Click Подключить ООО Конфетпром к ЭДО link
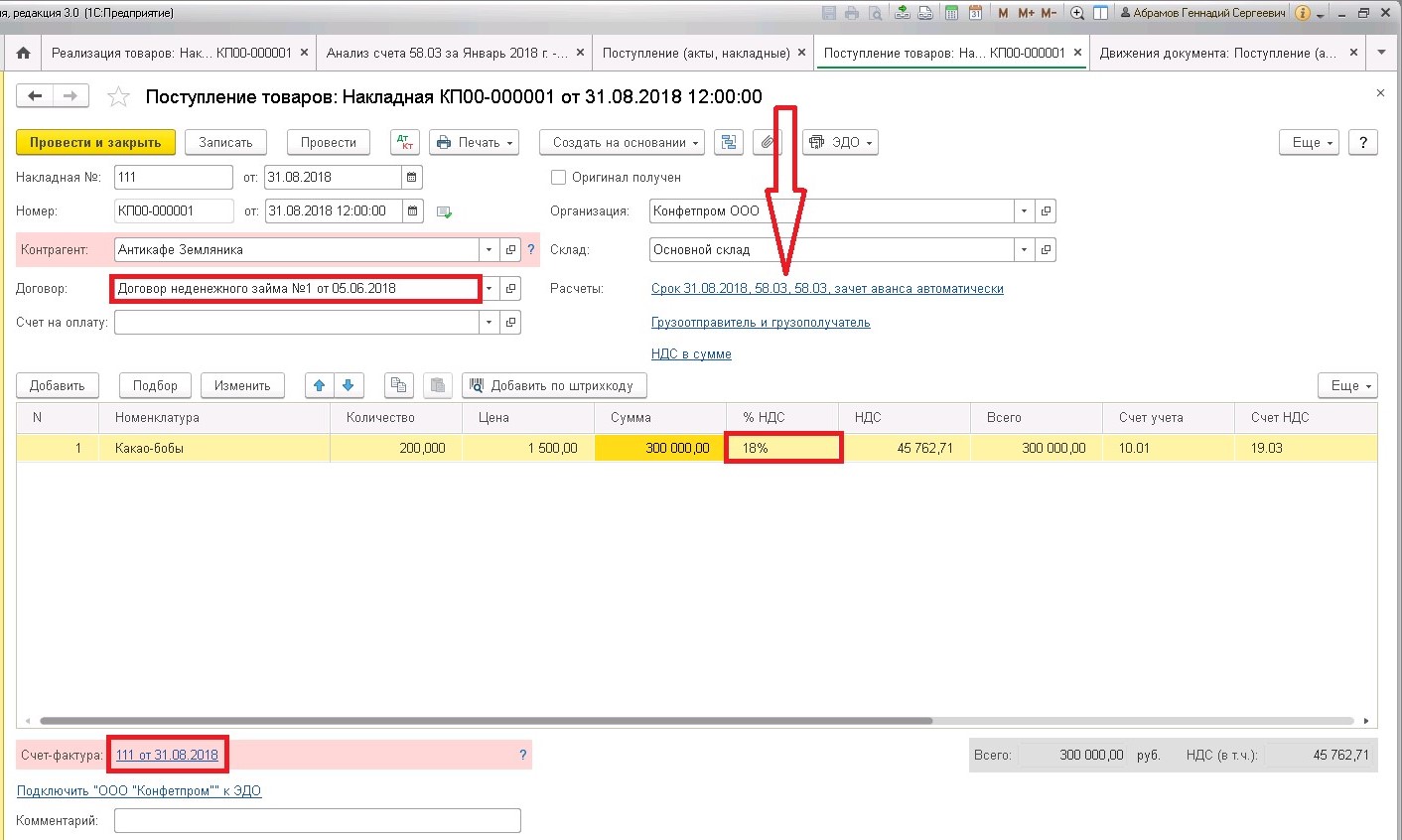 click(x=139, y=791)
